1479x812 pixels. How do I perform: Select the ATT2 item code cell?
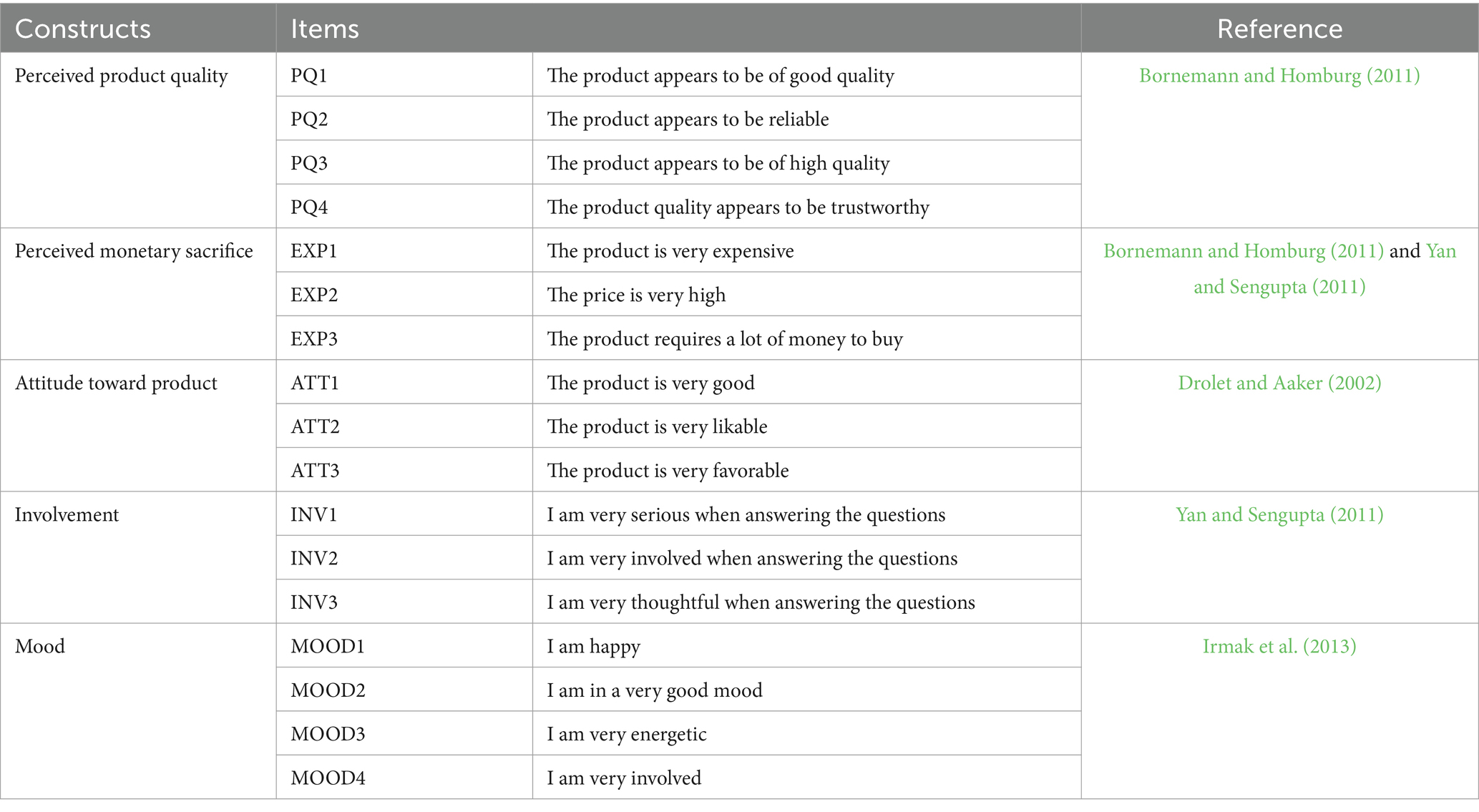pos(404,426)
